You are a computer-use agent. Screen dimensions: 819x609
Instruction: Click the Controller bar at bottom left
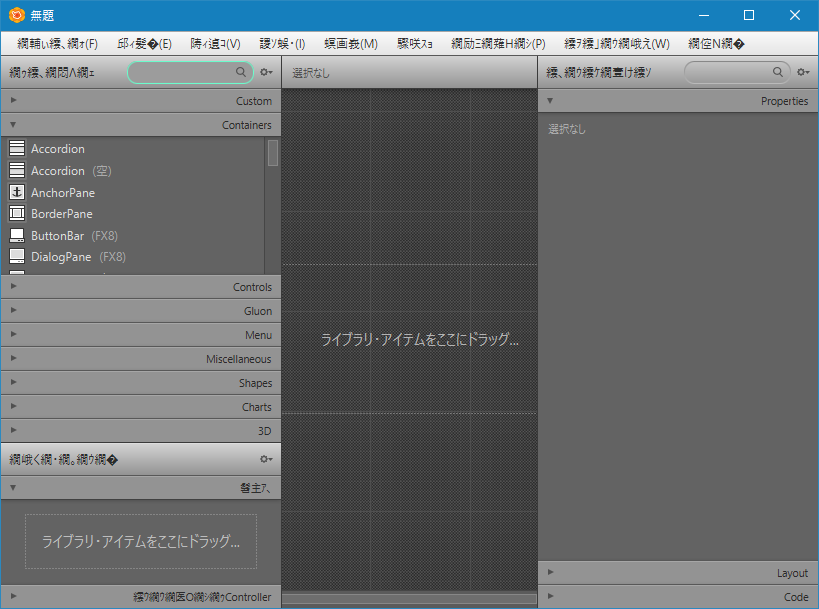[140, 597]
